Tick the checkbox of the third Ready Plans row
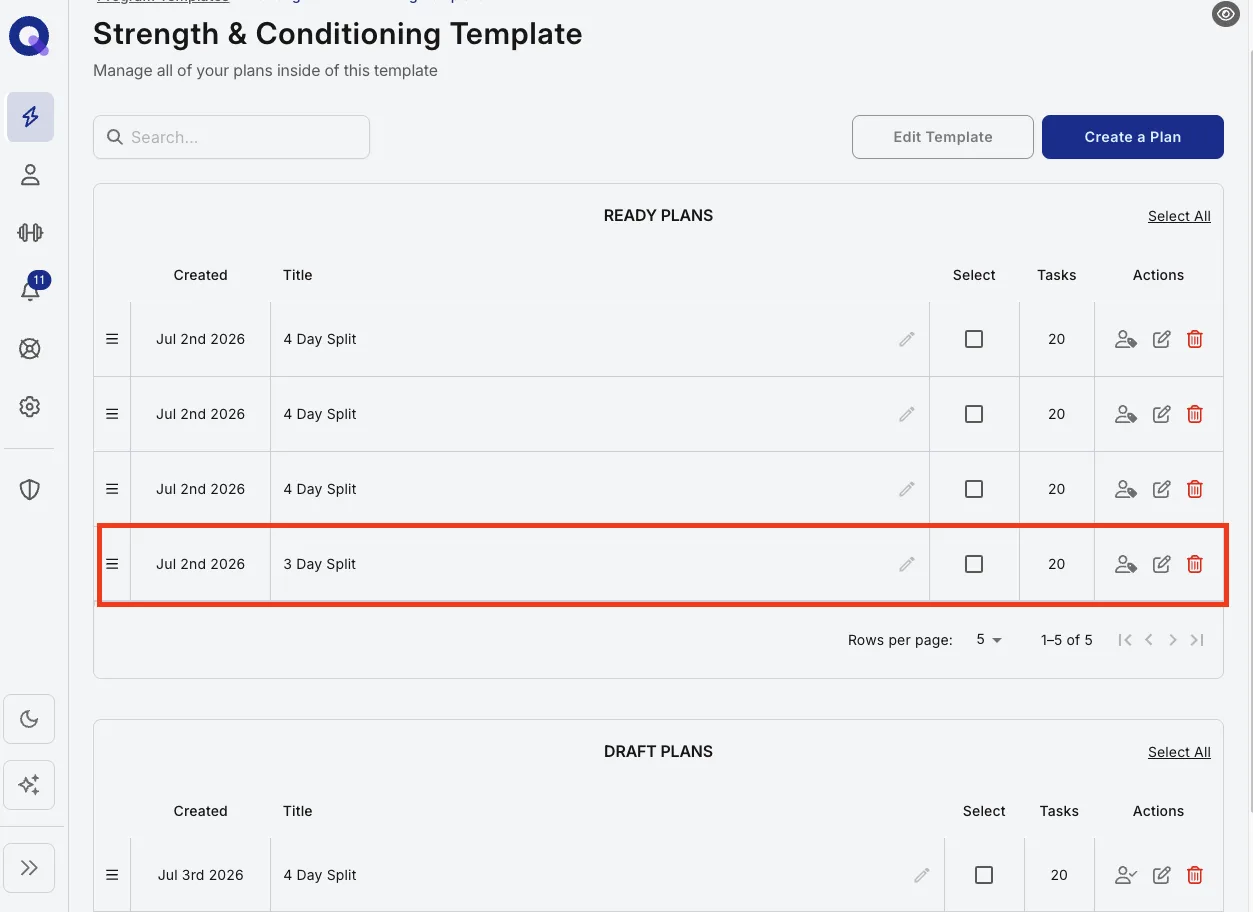This screenshot has height=912, width=1253. (x=974, y=489)
